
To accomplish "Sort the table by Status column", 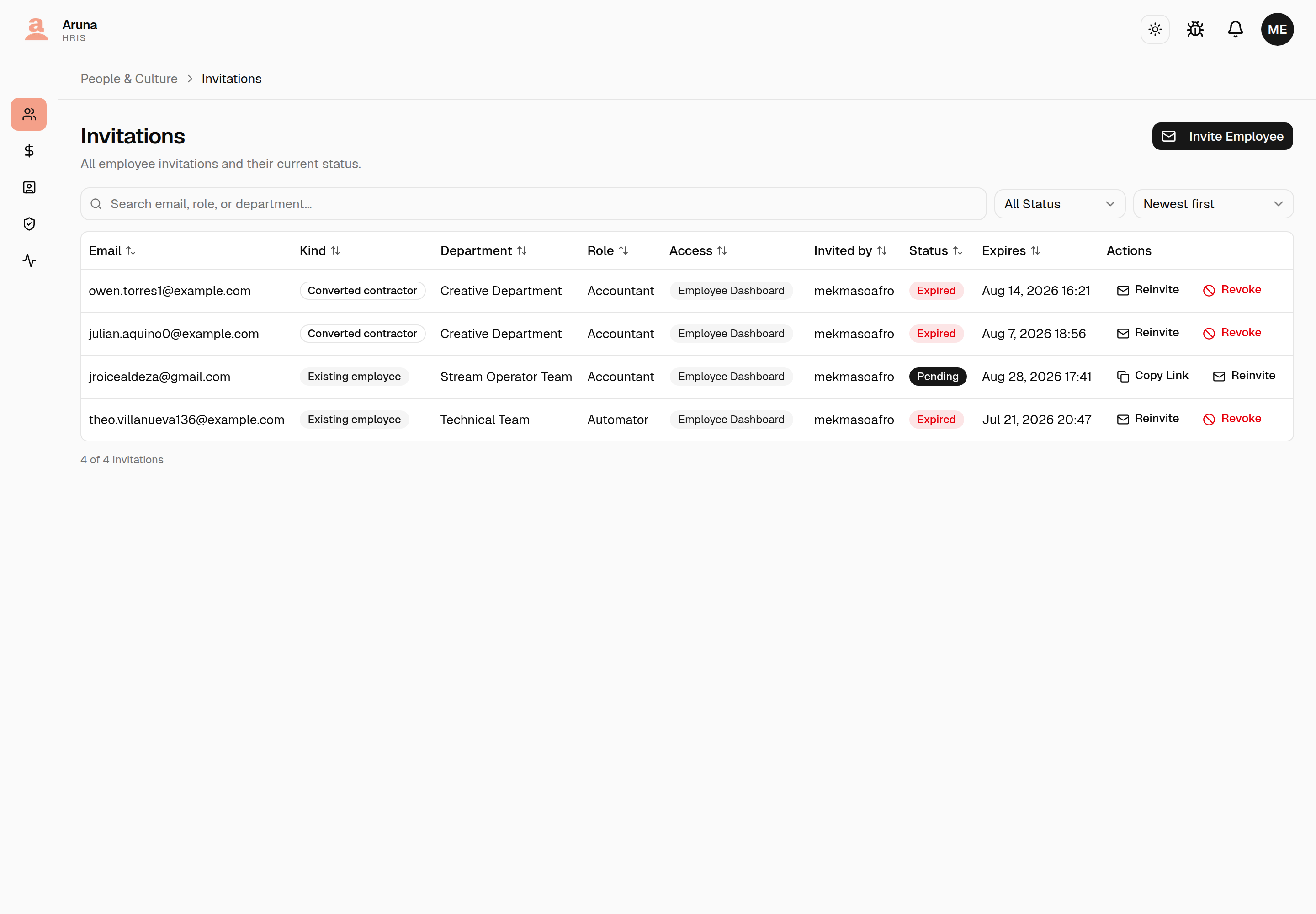I will point(936,251).
